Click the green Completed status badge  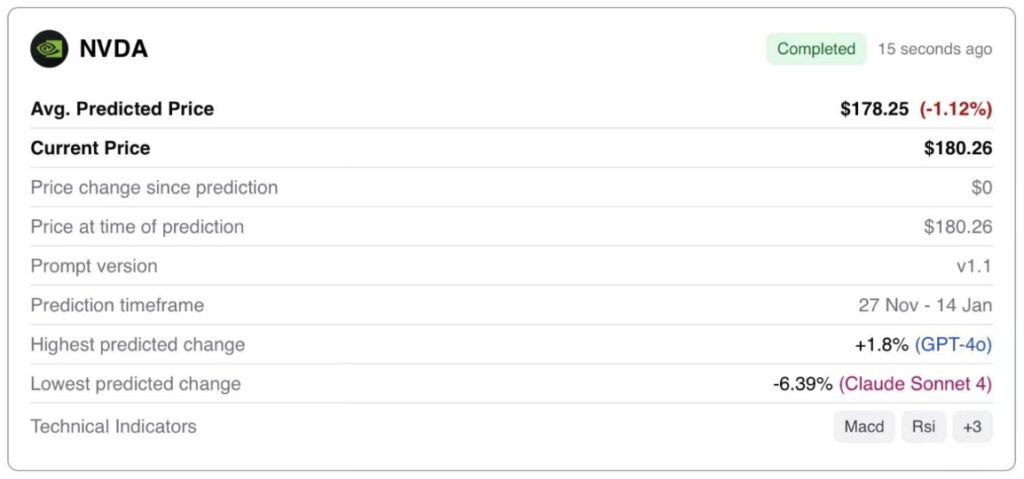[816, 48]
